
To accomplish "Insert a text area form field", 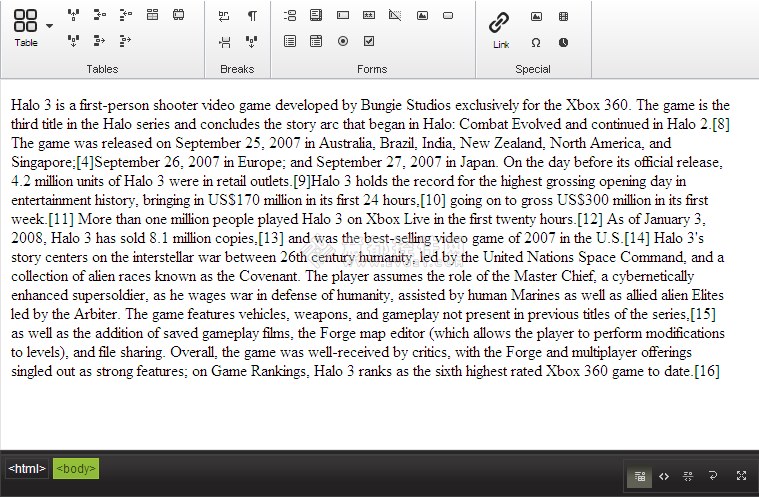I will point(316,15).
